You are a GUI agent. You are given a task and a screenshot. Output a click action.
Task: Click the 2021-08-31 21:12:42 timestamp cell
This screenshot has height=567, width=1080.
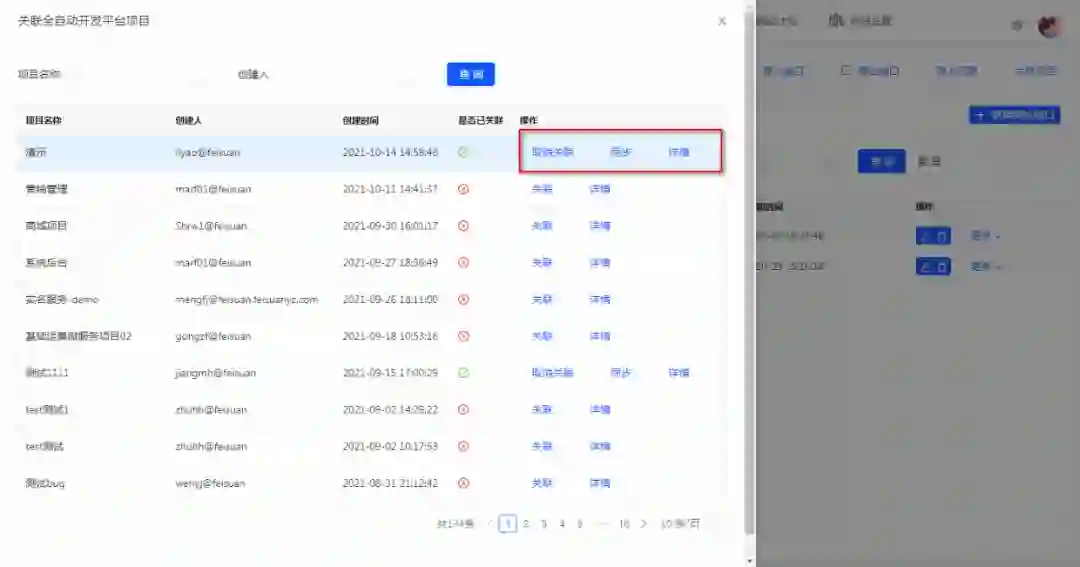pyautogui.click(x=391, y=483)
